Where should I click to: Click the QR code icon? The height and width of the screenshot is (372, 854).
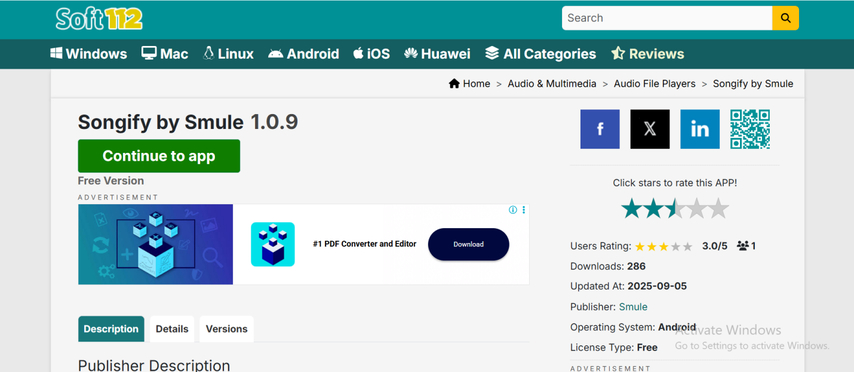[750, 129]
